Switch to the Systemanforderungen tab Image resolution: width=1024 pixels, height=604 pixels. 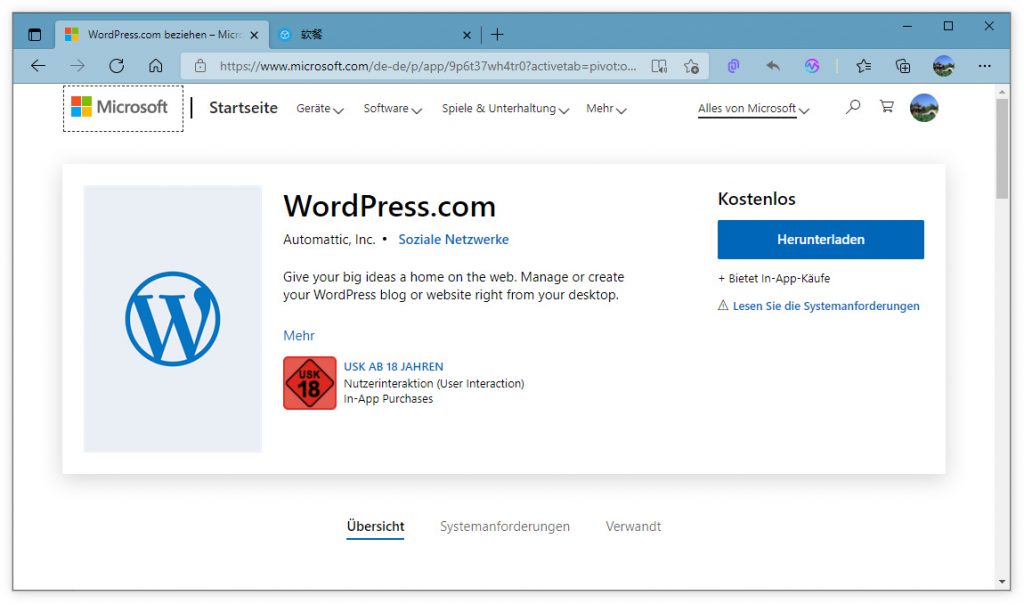coord(505,526)
